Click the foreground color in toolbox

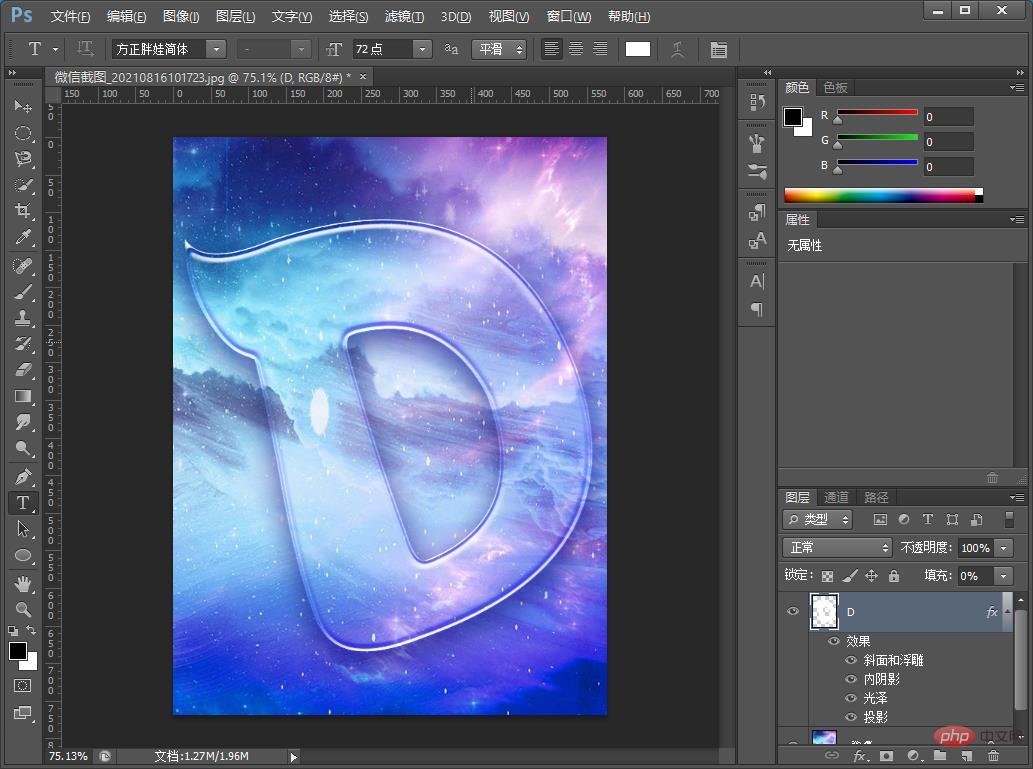click(18, 651)
